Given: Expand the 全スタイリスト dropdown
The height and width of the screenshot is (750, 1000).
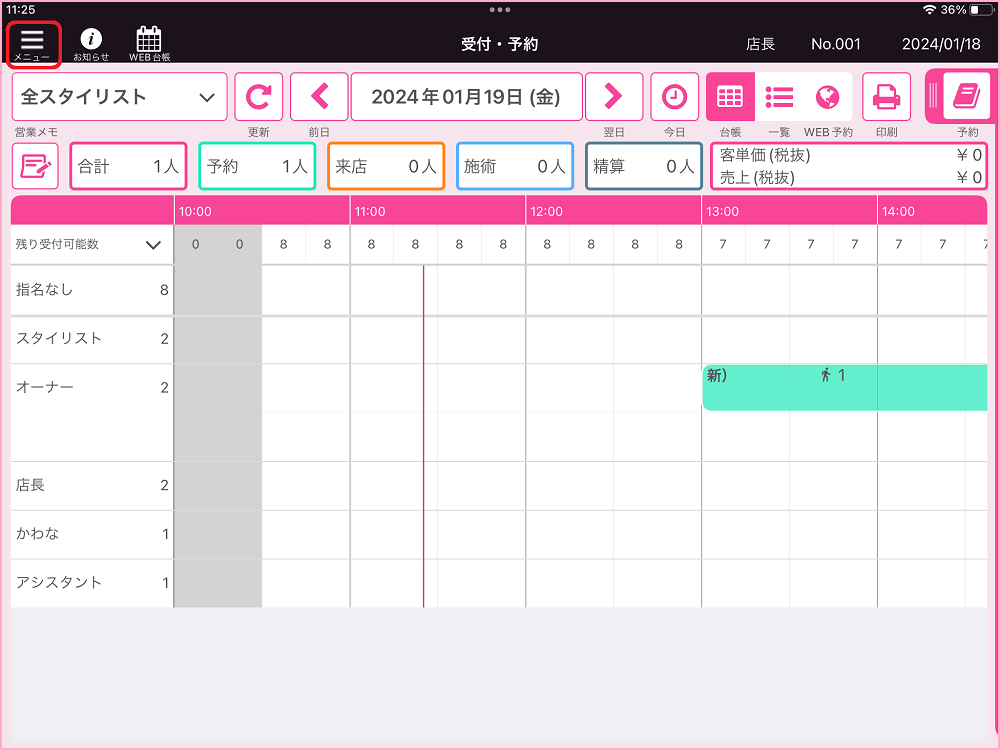Looking at the screenshot, I should [119, 97].
